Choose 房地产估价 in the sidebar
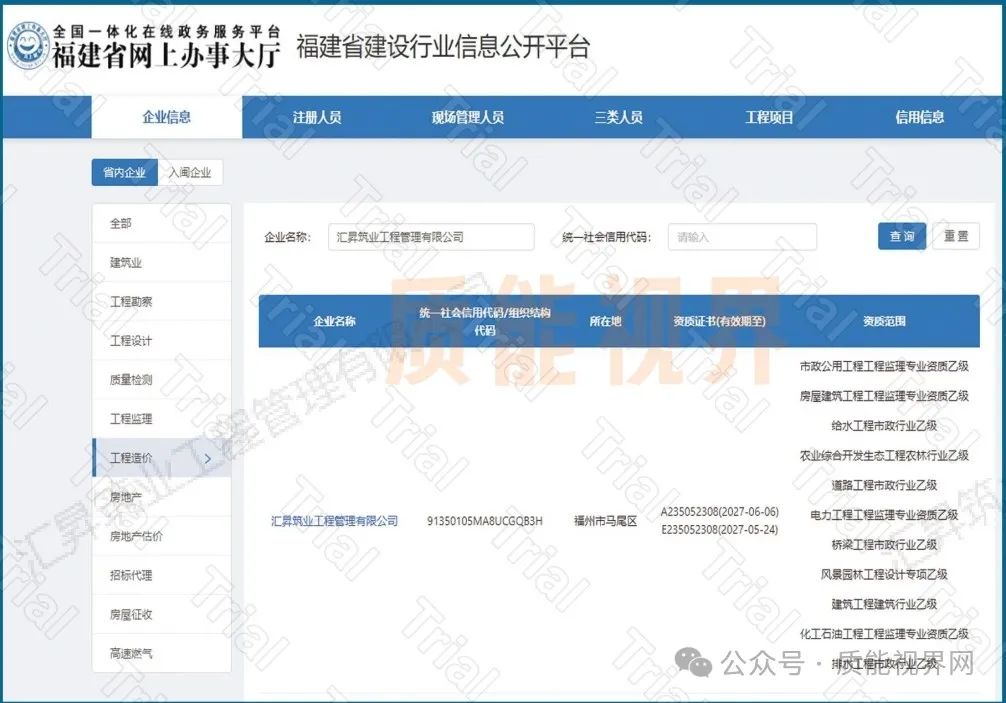The image size is (1006, 703). click(x=162, y=536)
